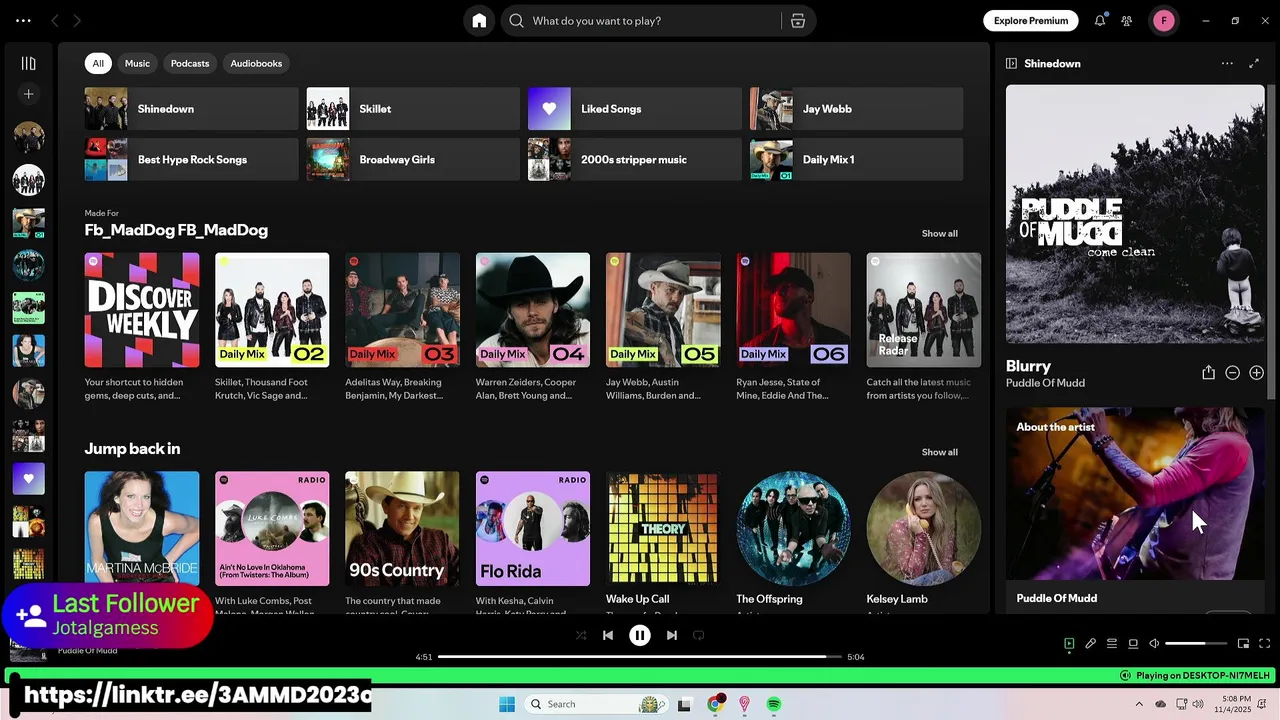Viewport: 1280px width, 720px height.
Task: Open Best Hype Rock Songs tile
Action: (x=192, y=160)
